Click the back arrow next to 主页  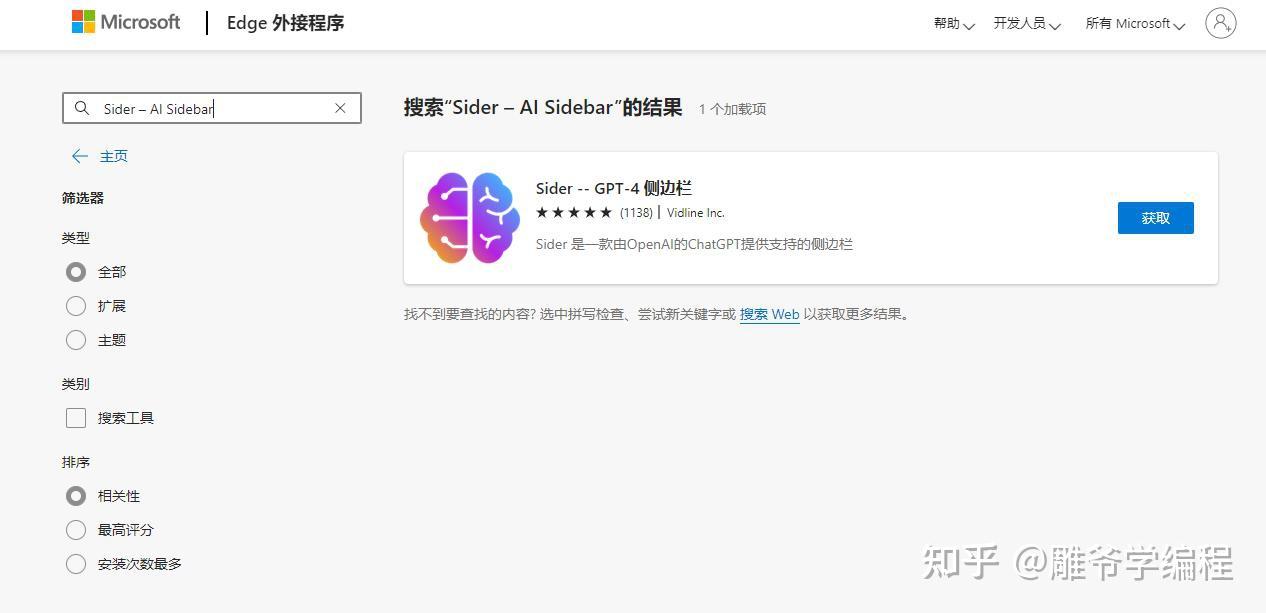pyautogui.click(x=80, y=156)
